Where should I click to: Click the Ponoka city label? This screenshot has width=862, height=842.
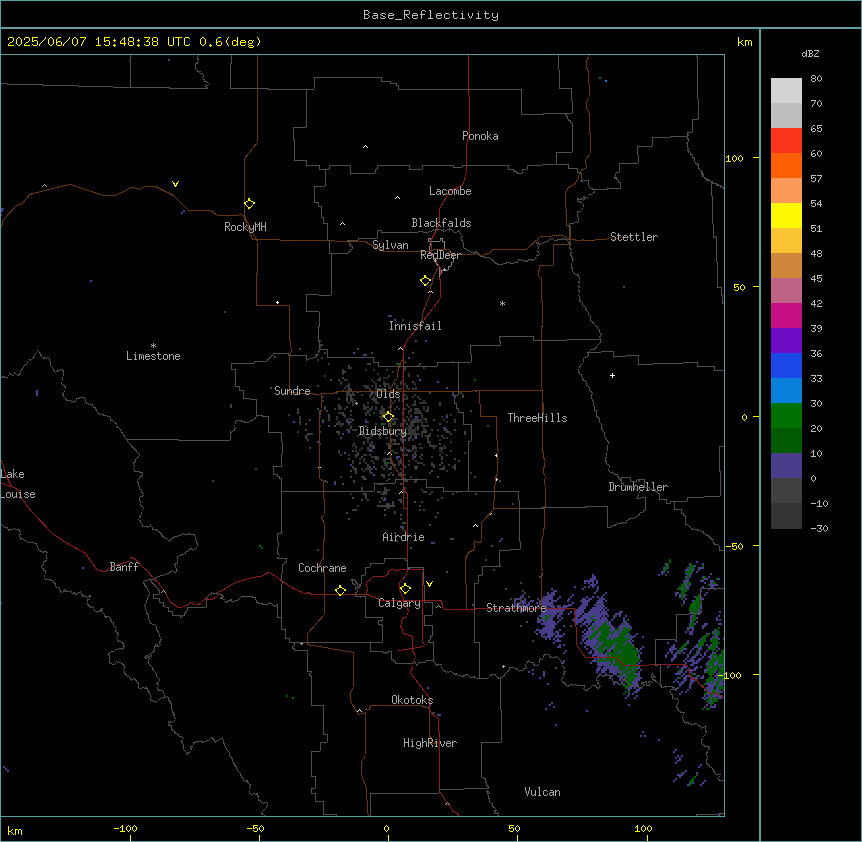(480, 136)
